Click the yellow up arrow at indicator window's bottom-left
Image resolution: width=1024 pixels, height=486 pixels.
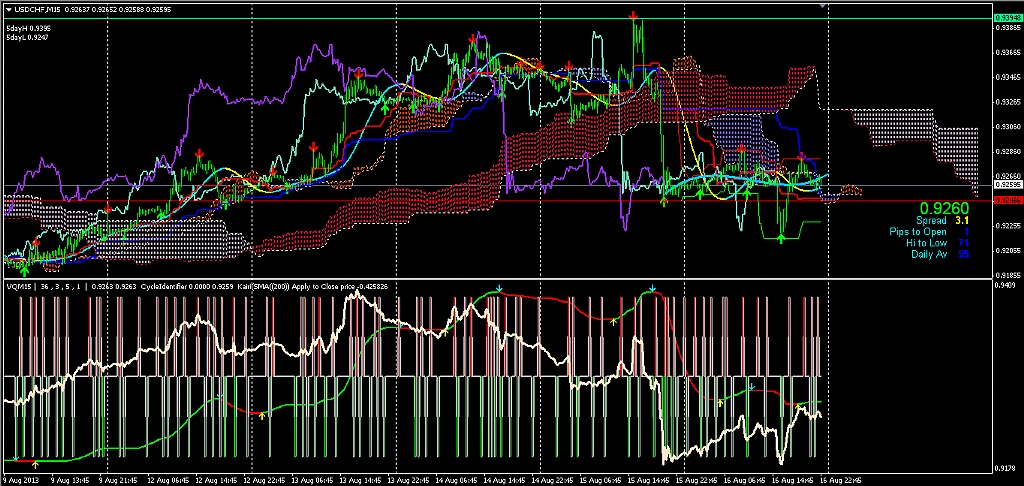tap(35, 464)
